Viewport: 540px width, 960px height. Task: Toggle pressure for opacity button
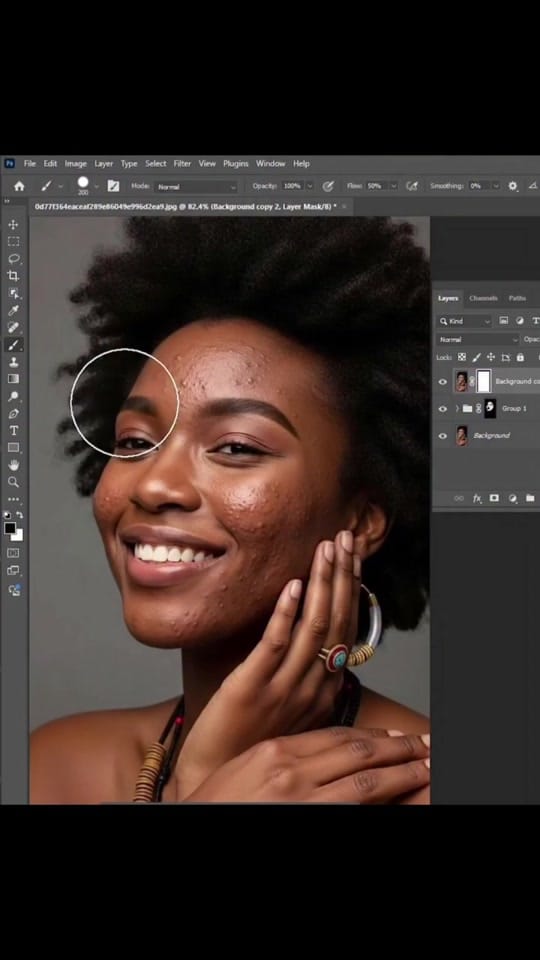328,186
